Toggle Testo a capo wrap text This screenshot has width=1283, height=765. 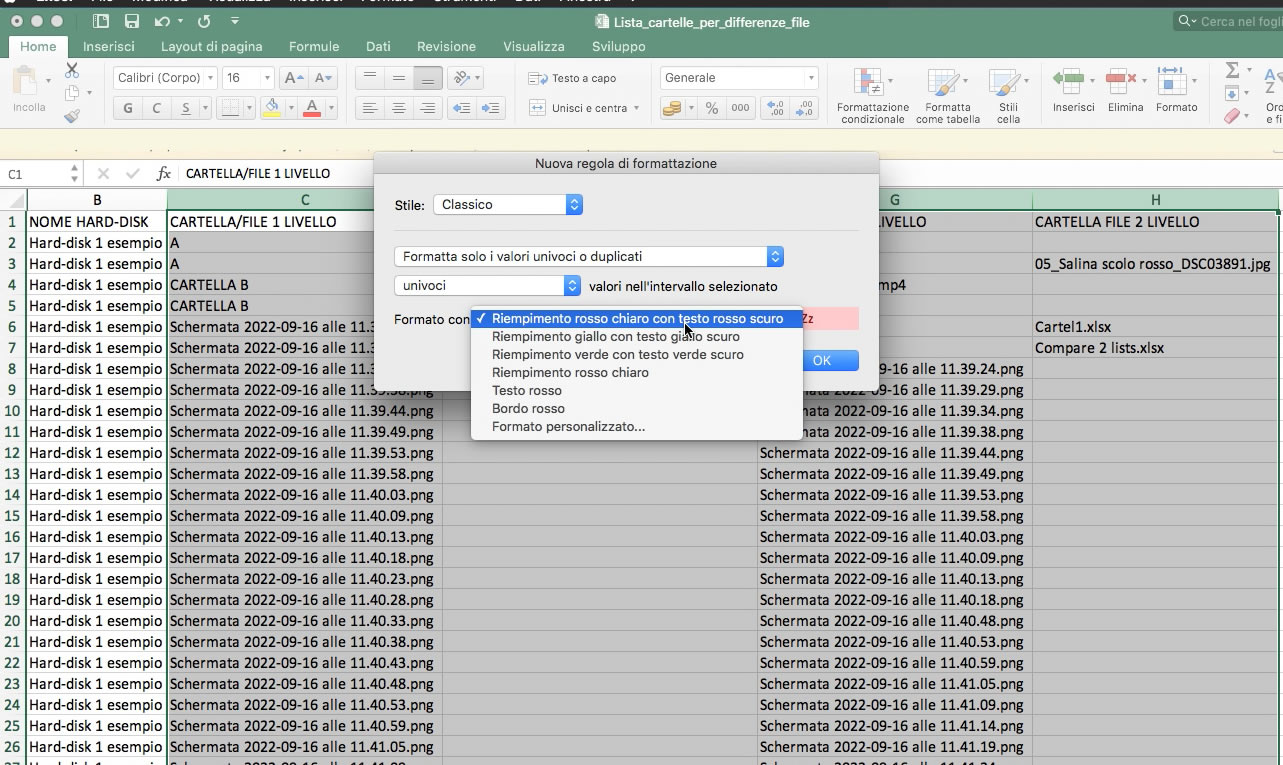coord(573,78)
